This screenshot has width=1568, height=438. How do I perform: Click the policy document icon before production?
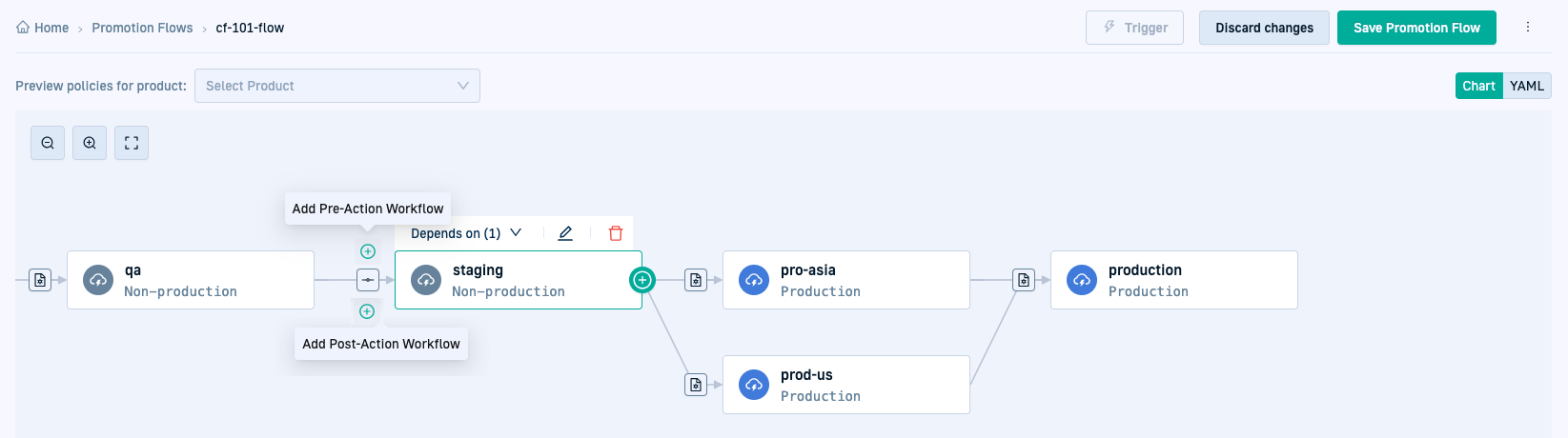1024,280
